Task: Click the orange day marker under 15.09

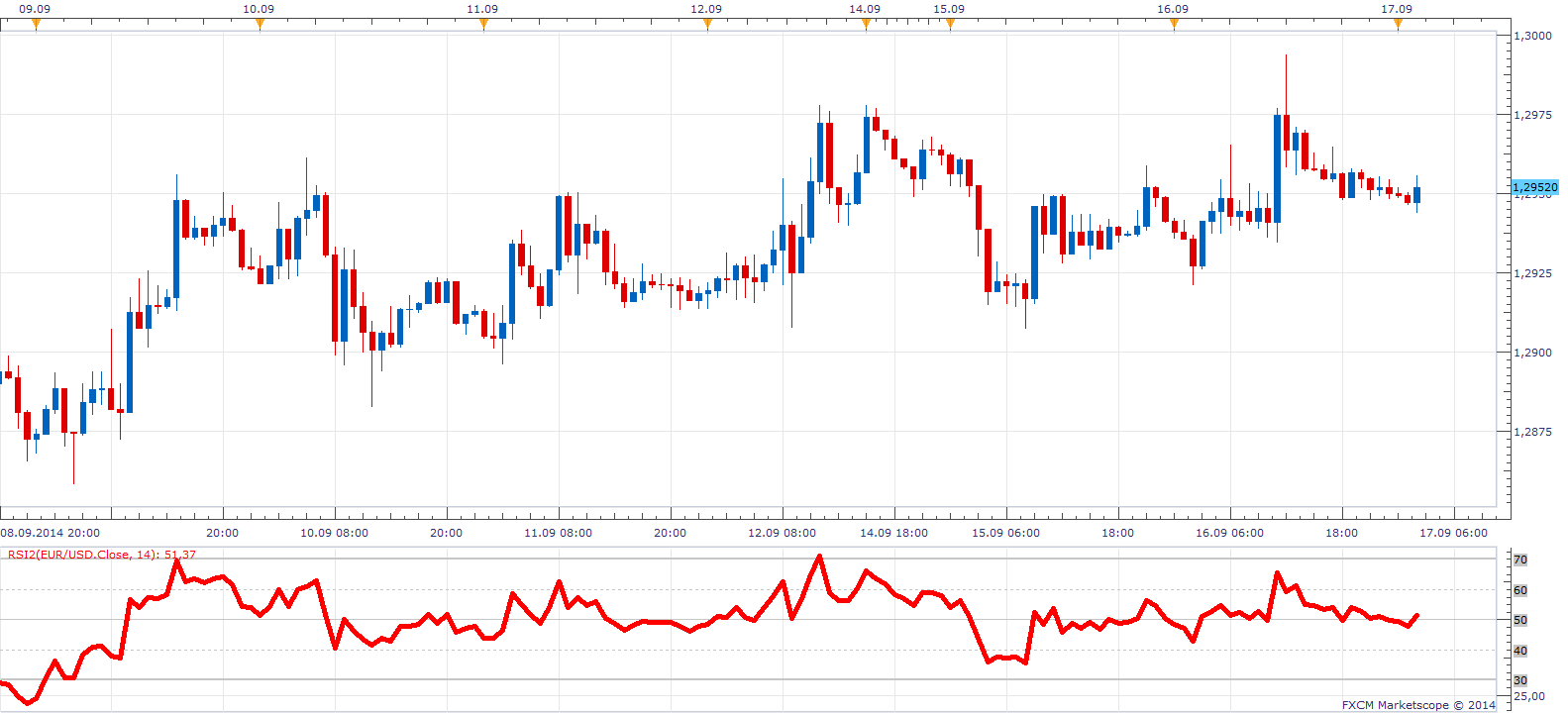Action: point(951,25)
